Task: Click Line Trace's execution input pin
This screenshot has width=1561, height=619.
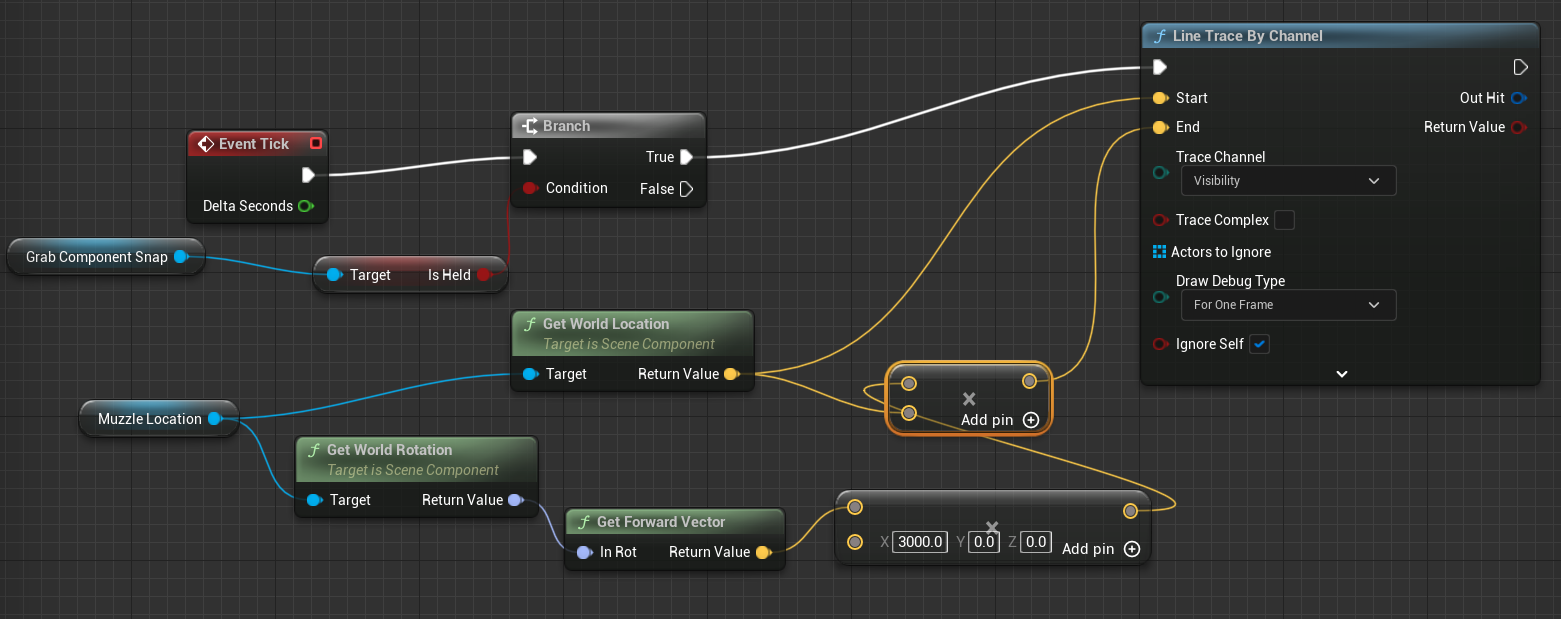Action: 1160,67
